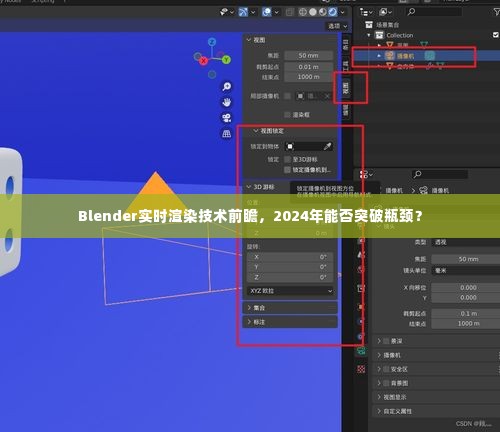500x432 pixels.
Task: Toggle viewport overlays icon
Action: (x=267, y=12)
